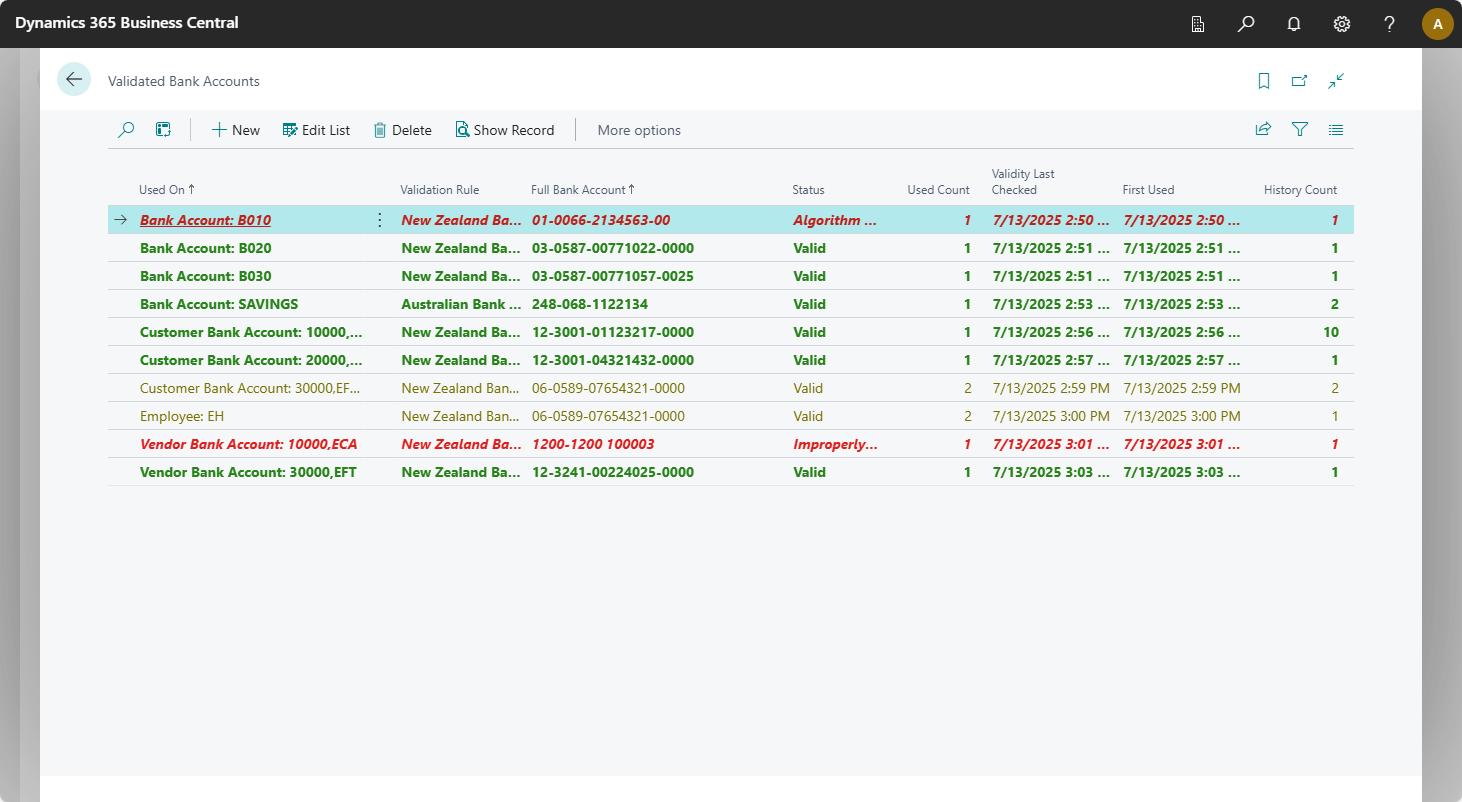Go back using the back arrow button
The image size is (1462, 802).
(x=74, y=80)
